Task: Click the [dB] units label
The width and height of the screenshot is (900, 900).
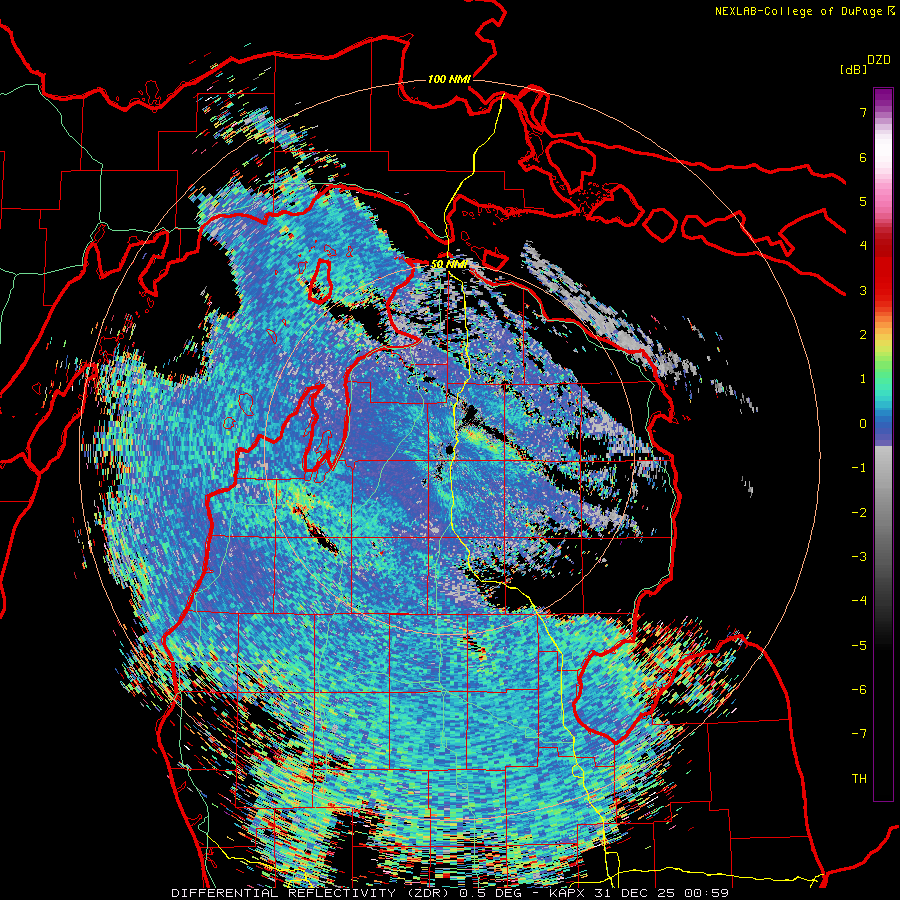Action: 853,69
